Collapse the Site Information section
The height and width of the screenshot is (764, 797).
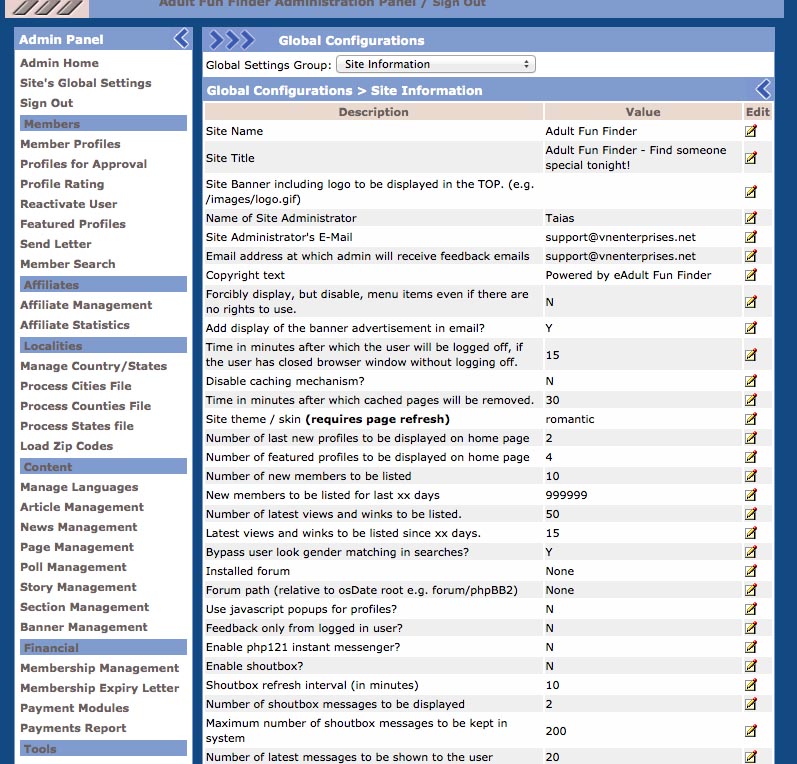[763, 89]
